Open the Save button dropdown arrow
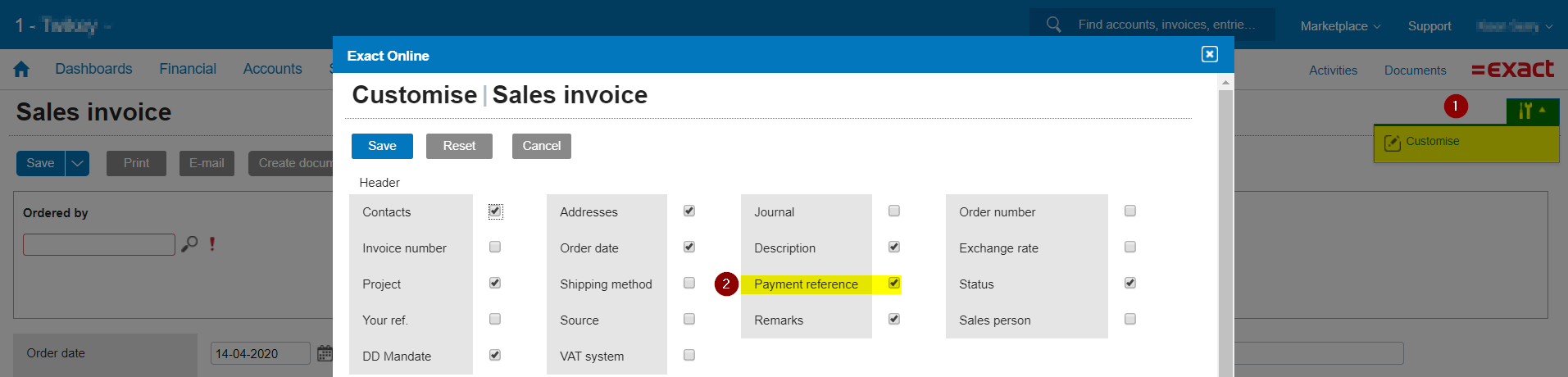Image resolution: width=1568 pixels, height=377 pixels. (77, 163)
